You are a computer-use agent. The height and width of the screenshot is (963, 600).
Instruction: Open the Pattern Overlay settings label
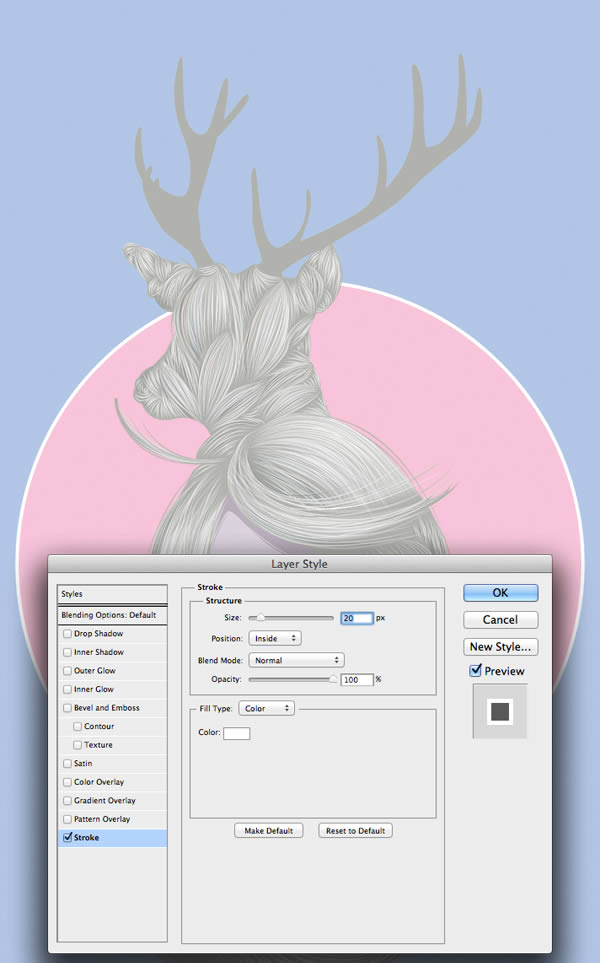(102, 819)
